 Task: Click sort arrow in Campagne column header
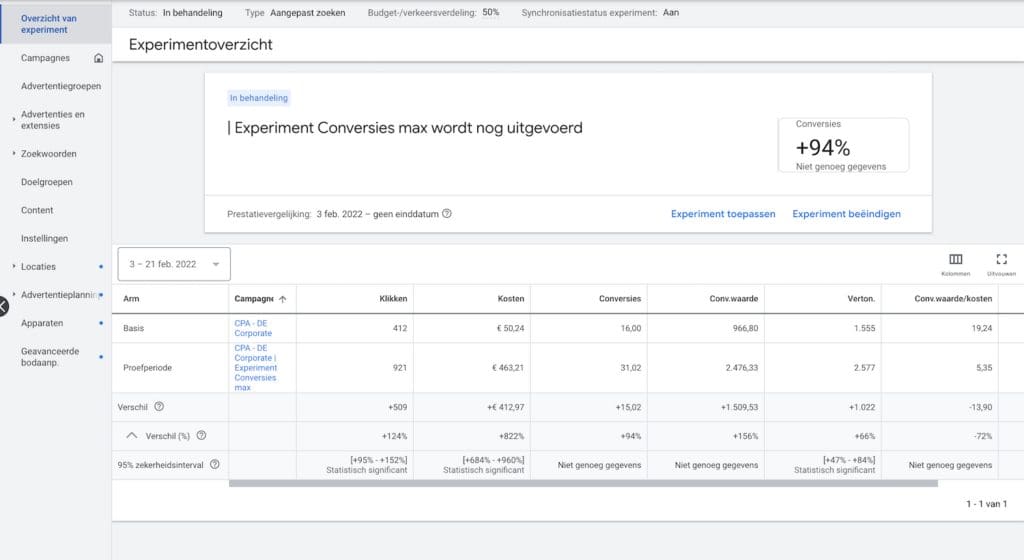283,299
